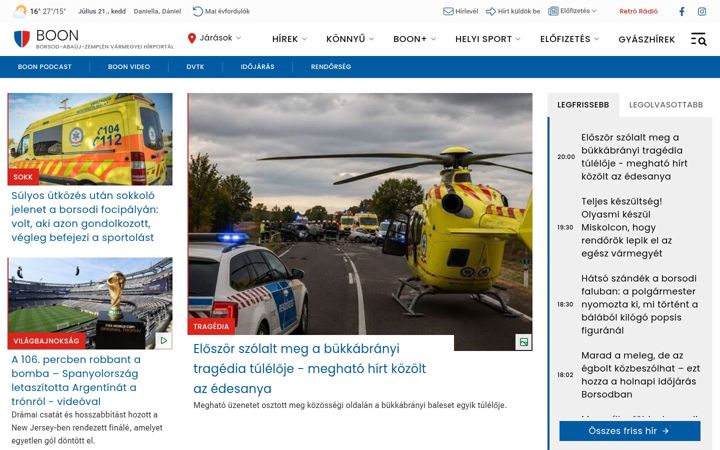This screenshot has width=720, height=450.
Task: Click the Hírt küldök be arrow icon
Action: pyautogui.click(x=491, y=11)
